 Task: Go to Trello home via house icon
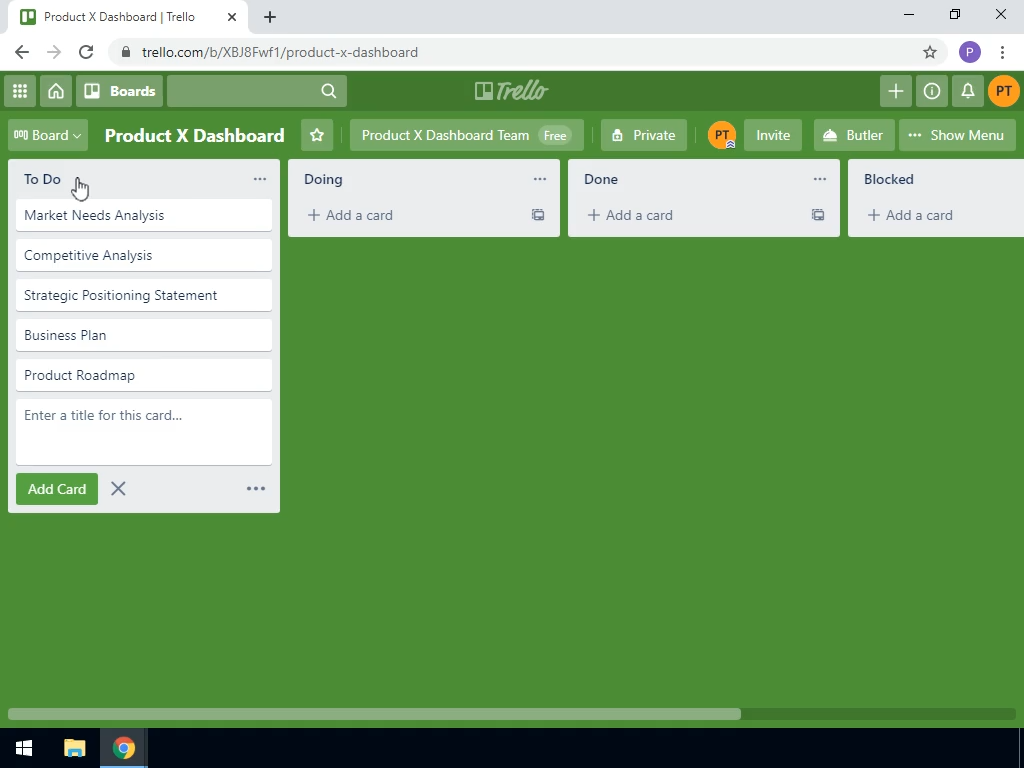pos(56,91)
